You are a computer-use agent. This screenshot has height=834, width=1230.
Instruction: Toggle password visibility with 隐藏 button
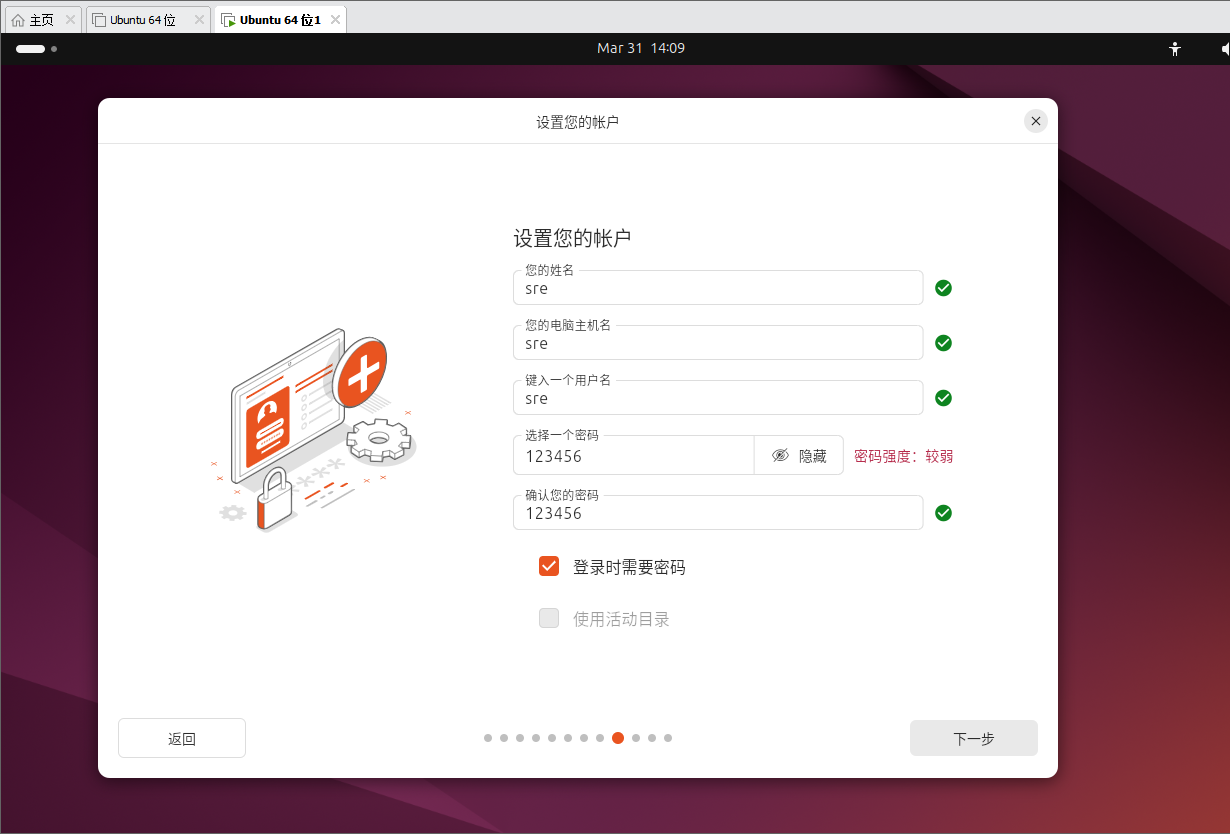tap(799, 455)
